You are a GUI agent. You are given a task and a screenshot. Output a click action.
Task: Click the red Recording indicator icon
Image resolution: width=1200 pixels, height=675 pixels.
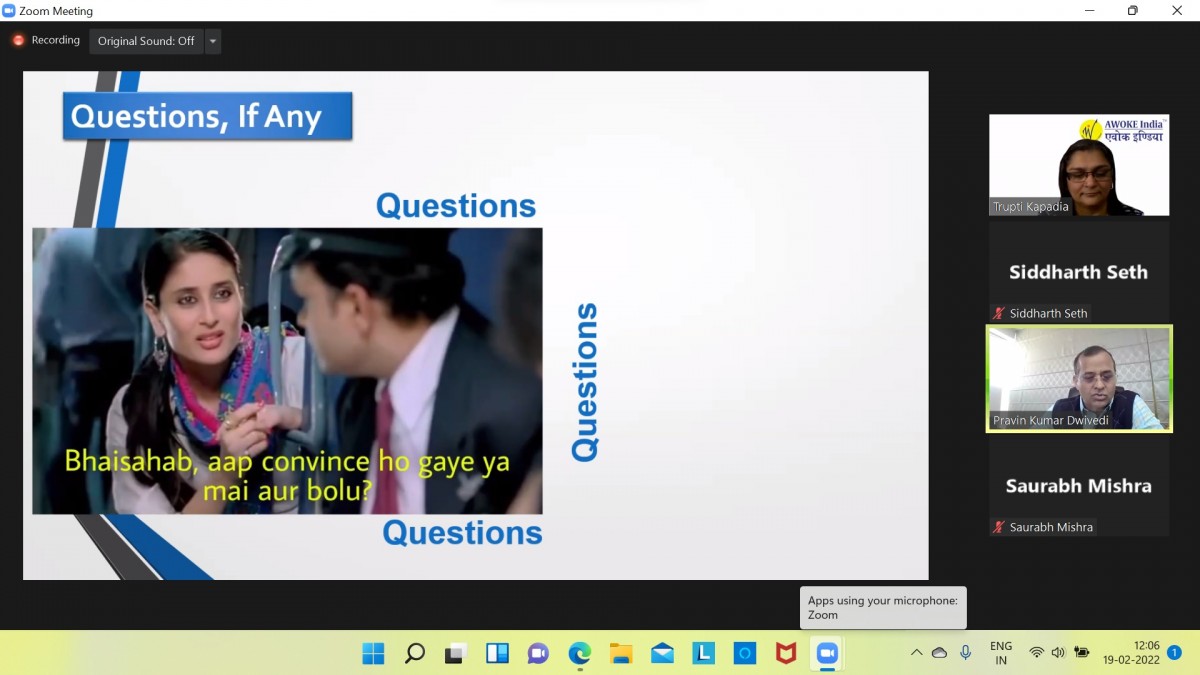(x=18, y=41)
